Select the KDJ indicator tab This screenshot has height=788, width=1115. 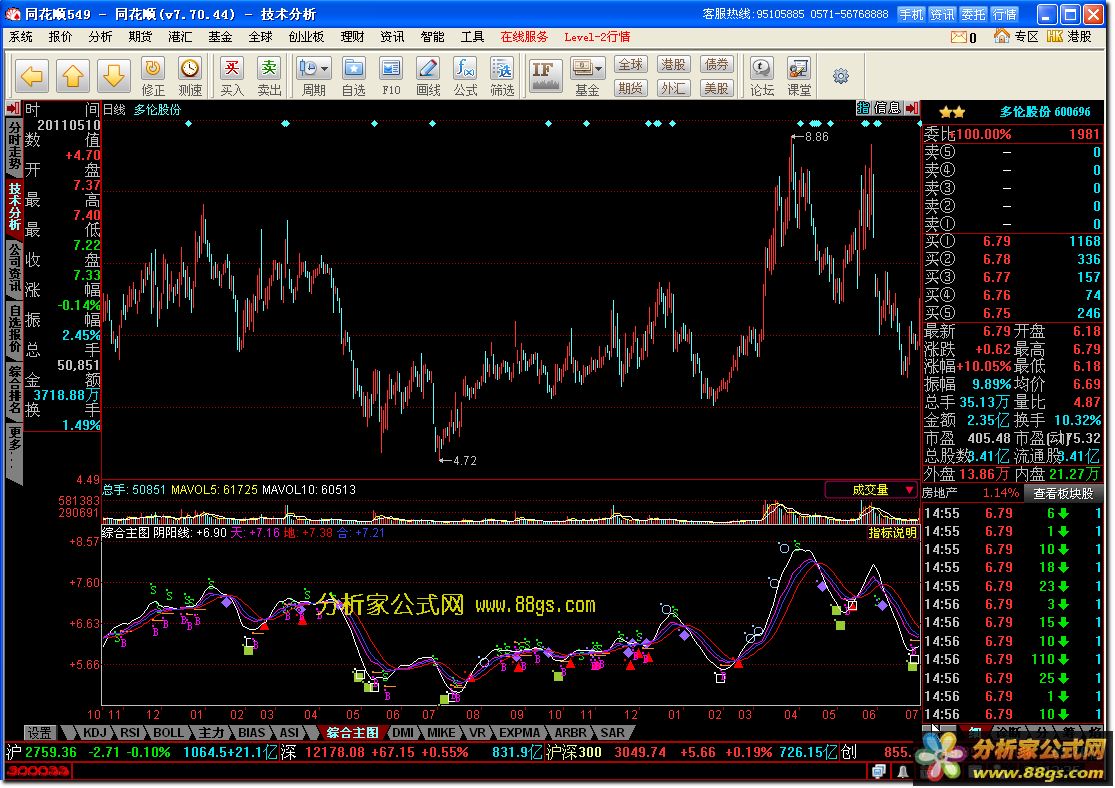click(x=95, y=733)
